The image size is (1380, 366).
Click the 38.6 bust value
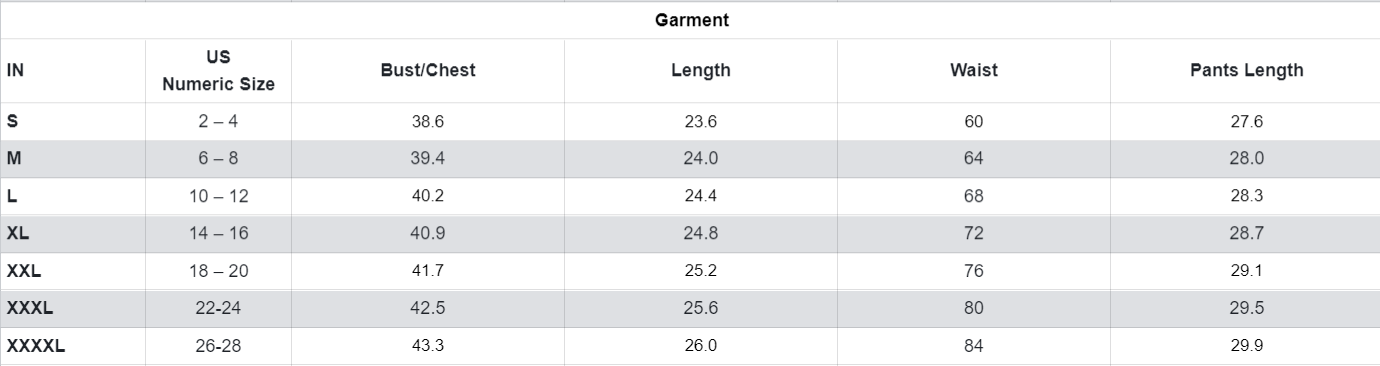[x=428, y=121]
